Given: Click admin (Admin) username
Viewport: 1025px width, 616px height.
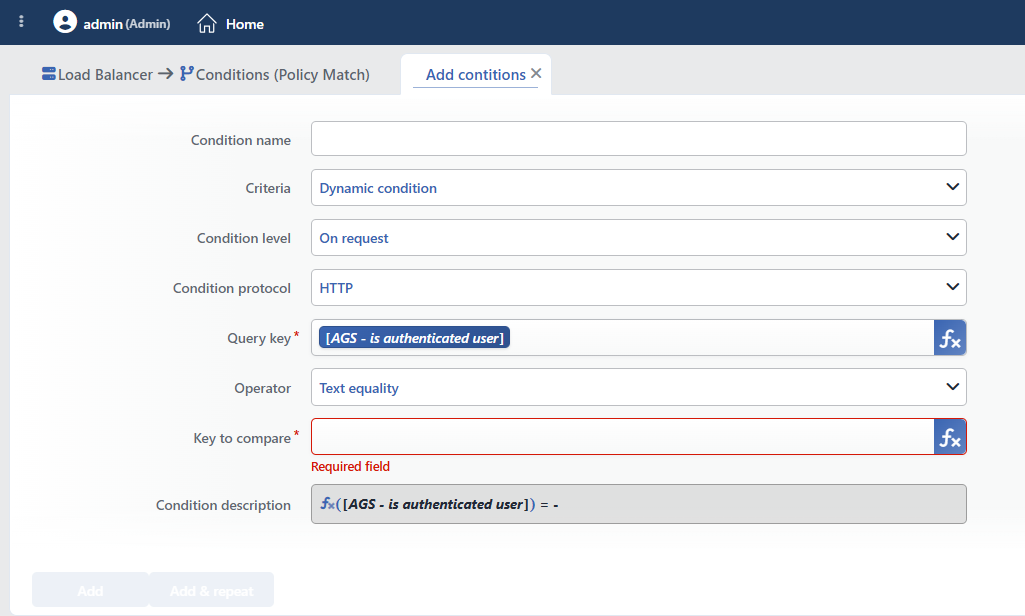Looking at the screenshot, I should pyautogui.click(x=127, y=24).
